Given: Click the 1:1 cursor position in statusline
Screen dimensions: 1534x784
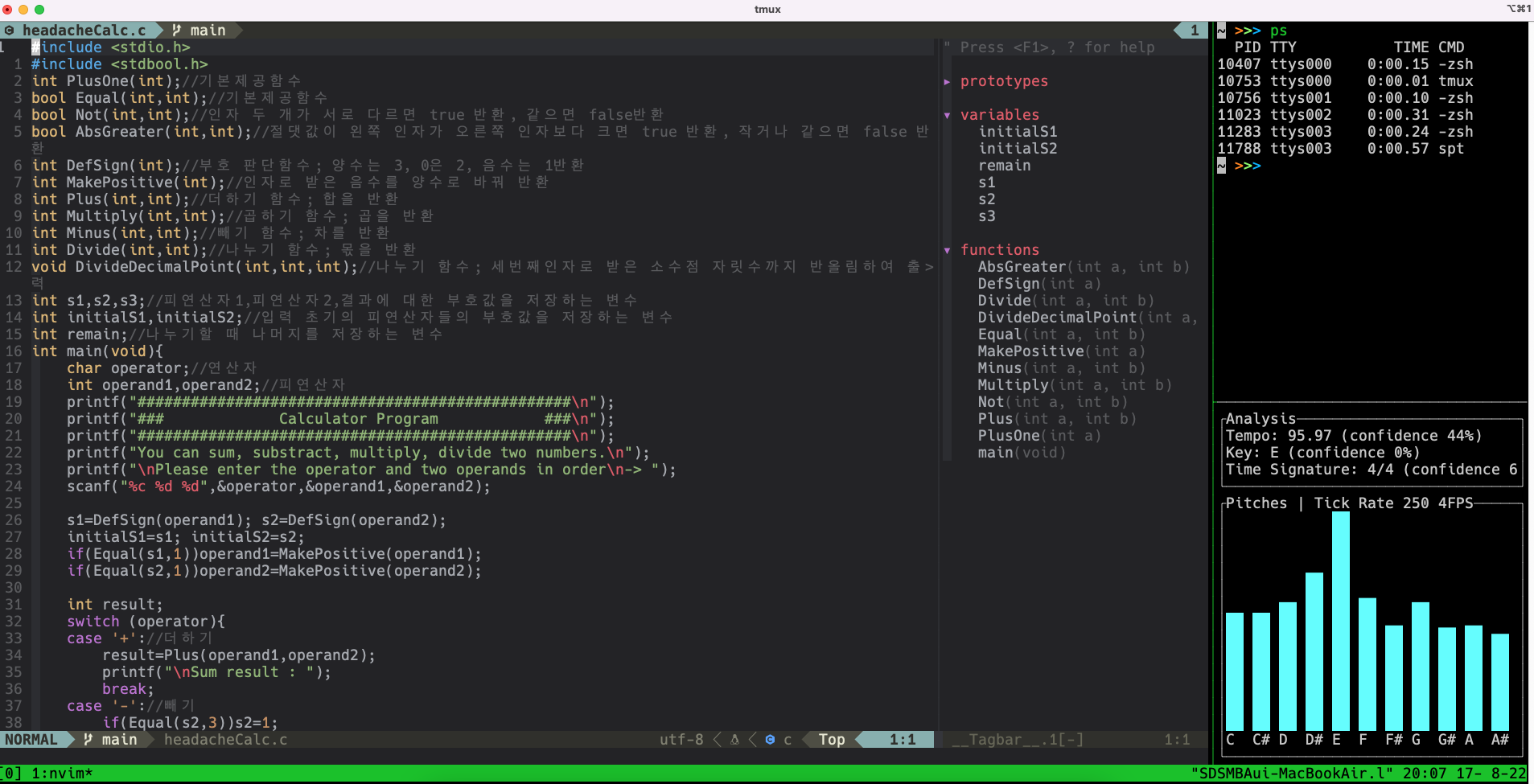Looking at the screenshot, I should point(903,740).
